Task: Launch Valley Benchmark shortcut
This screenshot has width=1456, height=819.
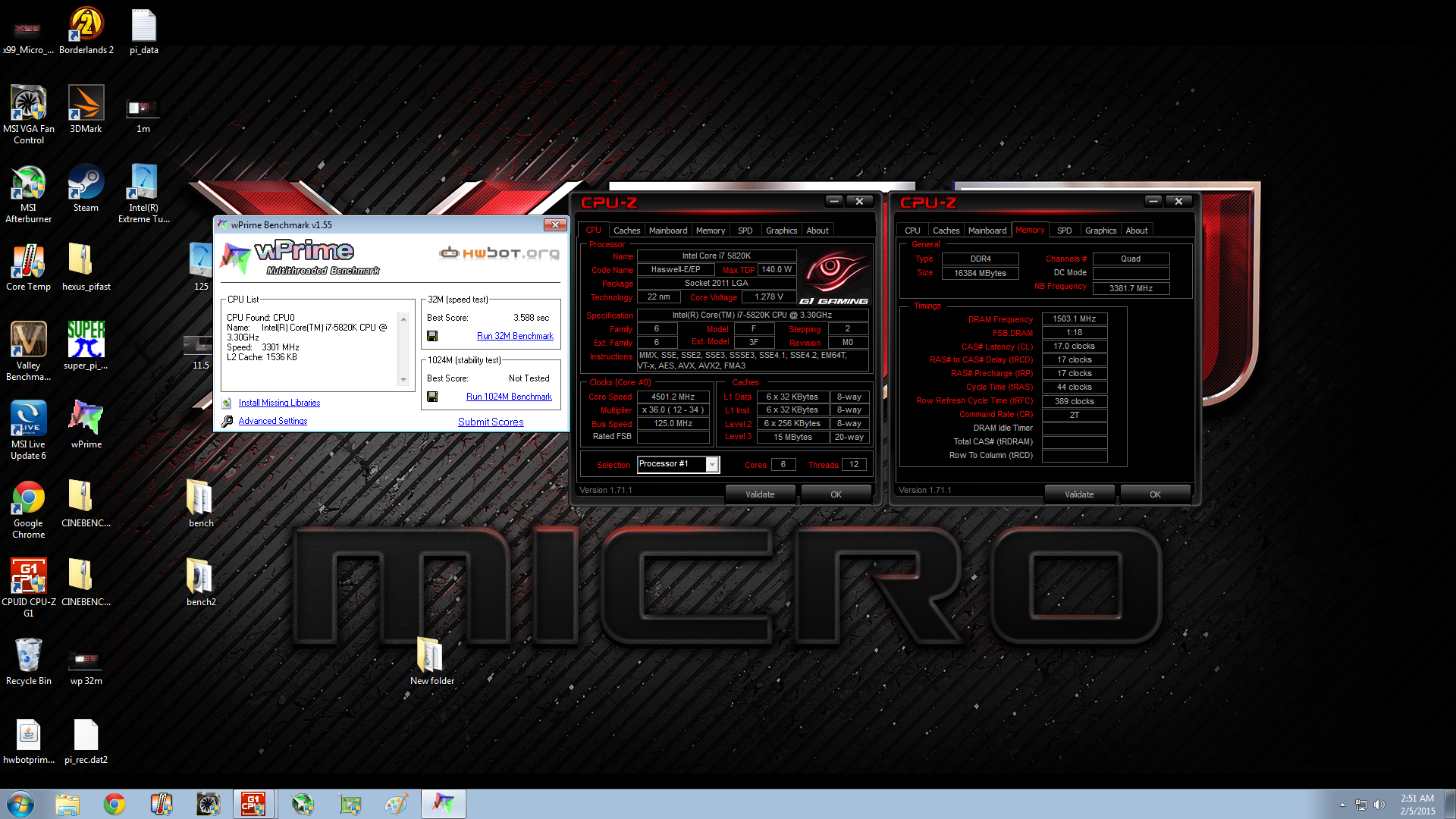Action: (x=28, y=351)
